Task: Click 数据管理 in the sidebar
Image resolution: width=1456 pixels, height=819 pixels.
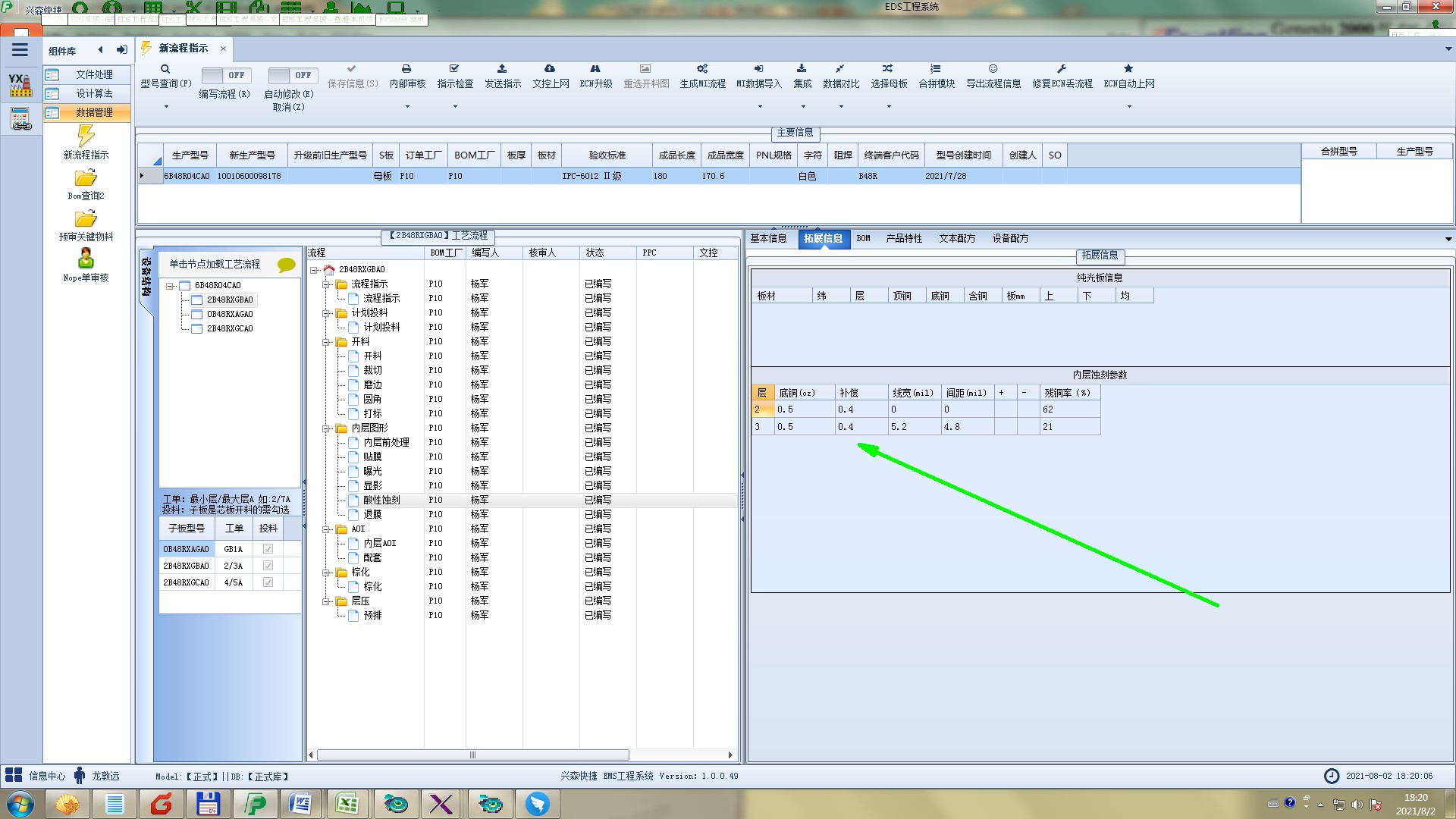Action: pos(94,112)
